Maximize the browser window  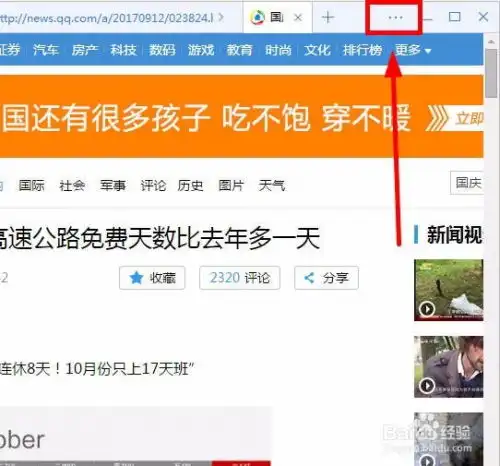(x=455, y=17)
